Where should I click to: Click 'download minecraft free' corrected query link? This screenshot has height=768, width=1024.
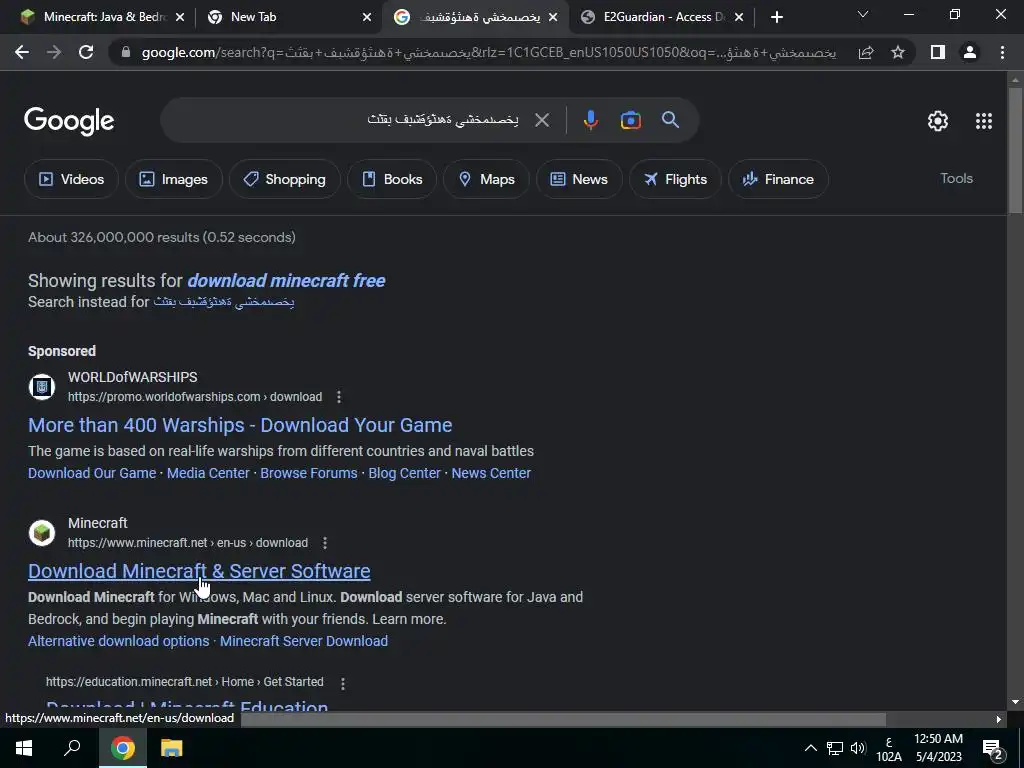pos(286,281)
